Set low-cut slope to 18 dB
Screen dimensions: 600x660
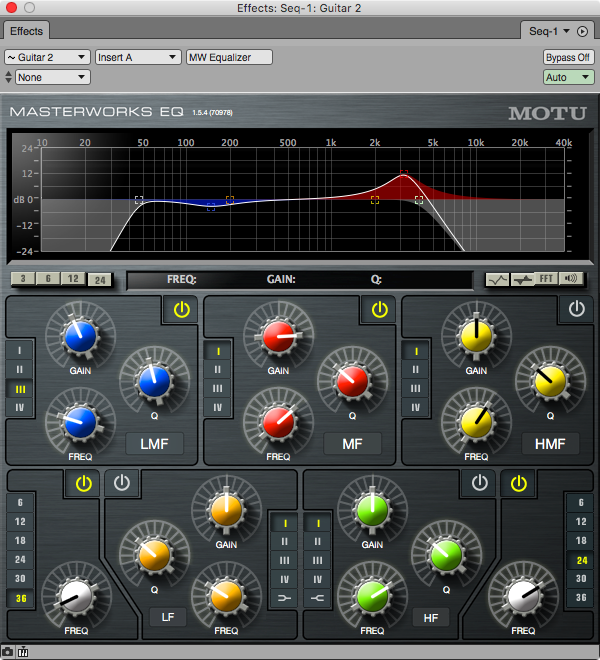point(20,540)
